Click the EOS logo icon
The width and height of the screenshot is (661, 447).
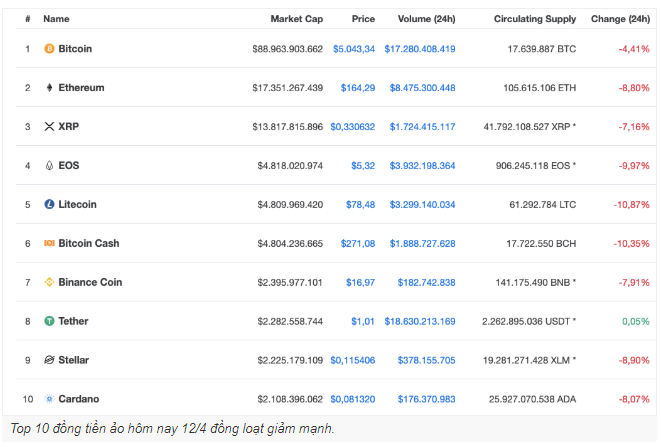(49, 166)
